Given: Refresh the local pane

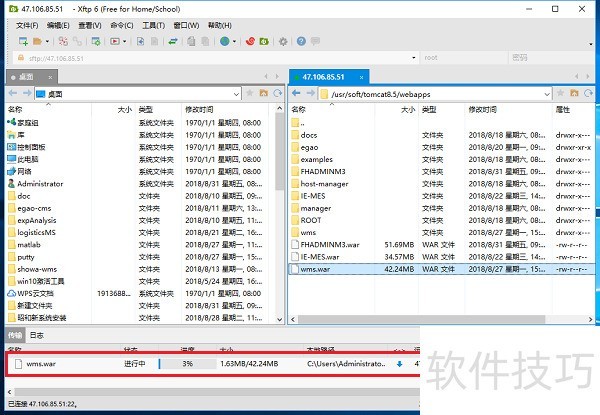Looking at the screenshot, I should tap(278, 93).
